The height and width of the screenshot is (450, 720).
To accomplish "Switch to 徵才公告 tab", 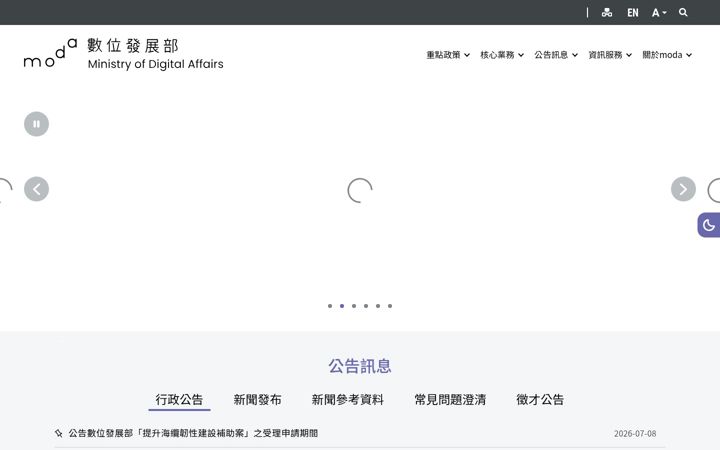I will click(x=540, y=400).
